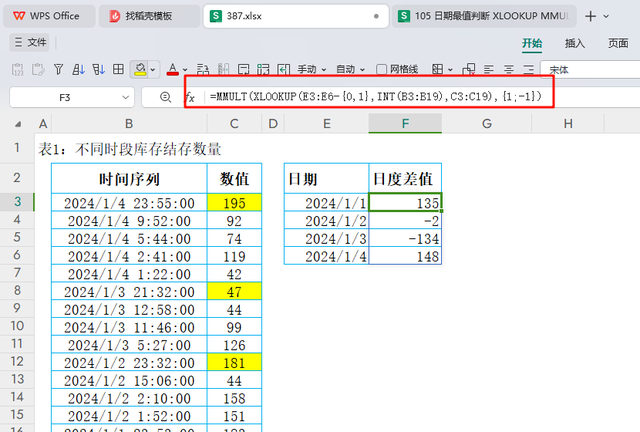The height and width of the screenshot is (432, 640).
Task: Align text center
Action: (x=509, y=69)
